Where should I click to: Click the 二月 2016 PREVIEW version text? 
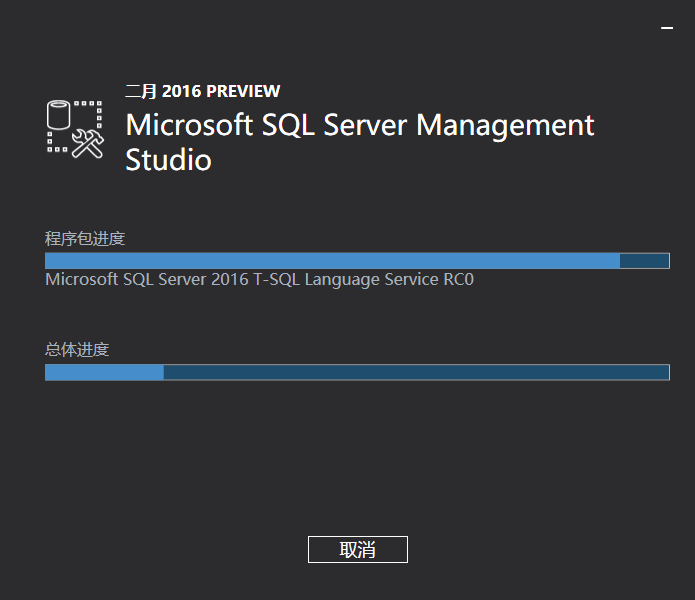point(202,91)
